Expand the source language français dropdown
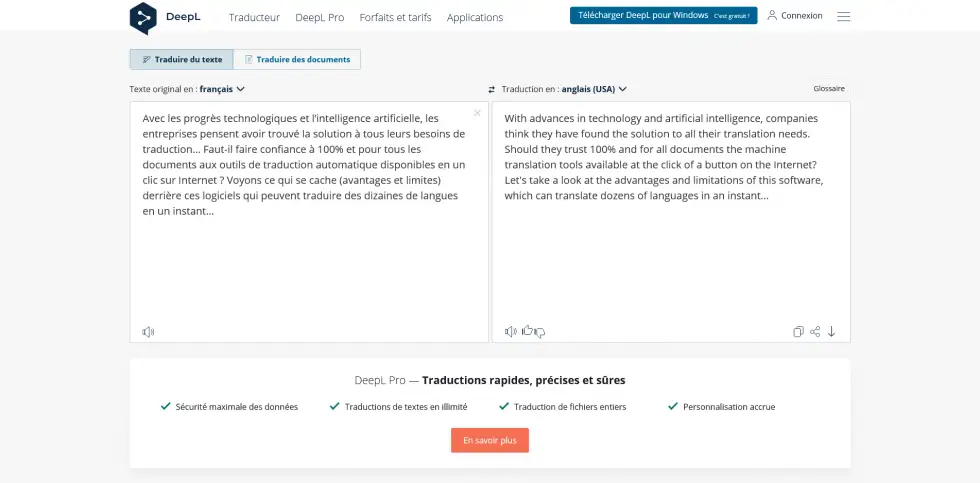This screenshot has width=980, height=483. pyautogui.click(x=222, y=89)
